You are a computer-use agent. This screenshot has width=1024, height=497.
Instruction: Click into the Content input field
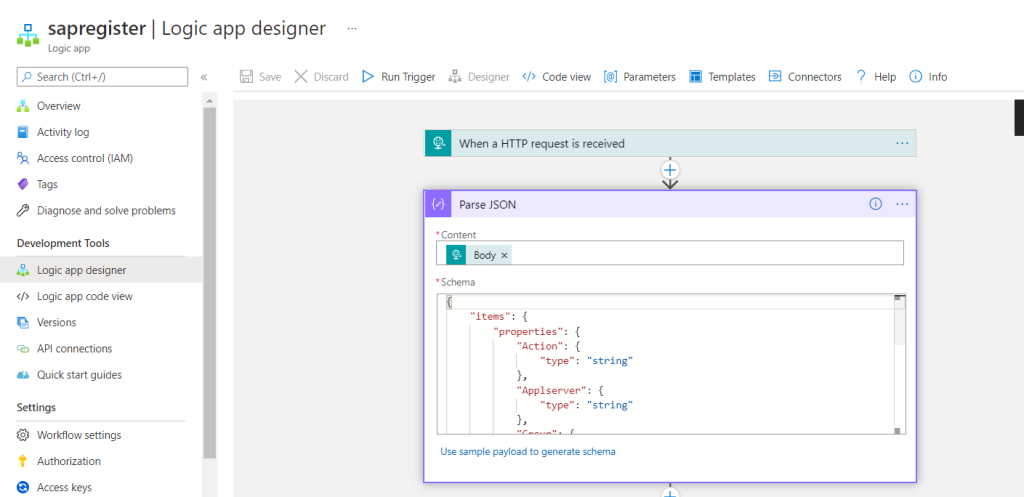(670, 253)
